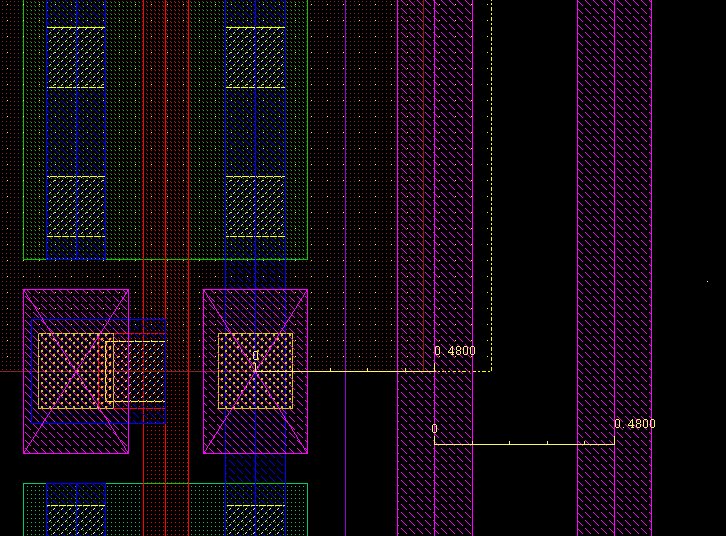Select the top-right yellow hatched contact square
The height and width of the screenshot is (536, 726).
pos(255,57)
